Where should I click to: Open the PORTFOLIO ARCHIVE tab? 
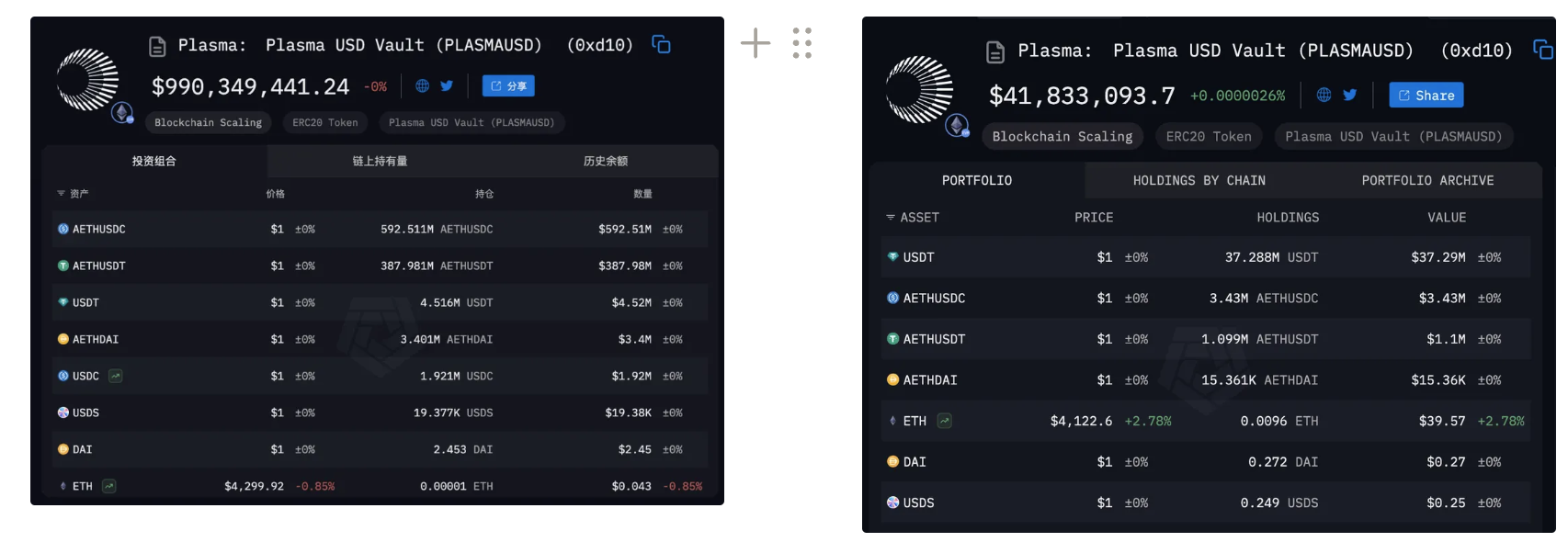pos(1427,180)
